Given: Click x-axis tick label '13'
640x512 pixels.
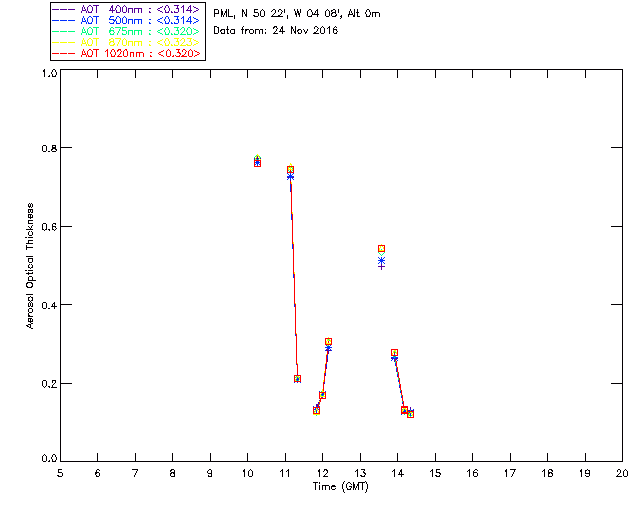Looking at the screenshot, I should 360,473.
